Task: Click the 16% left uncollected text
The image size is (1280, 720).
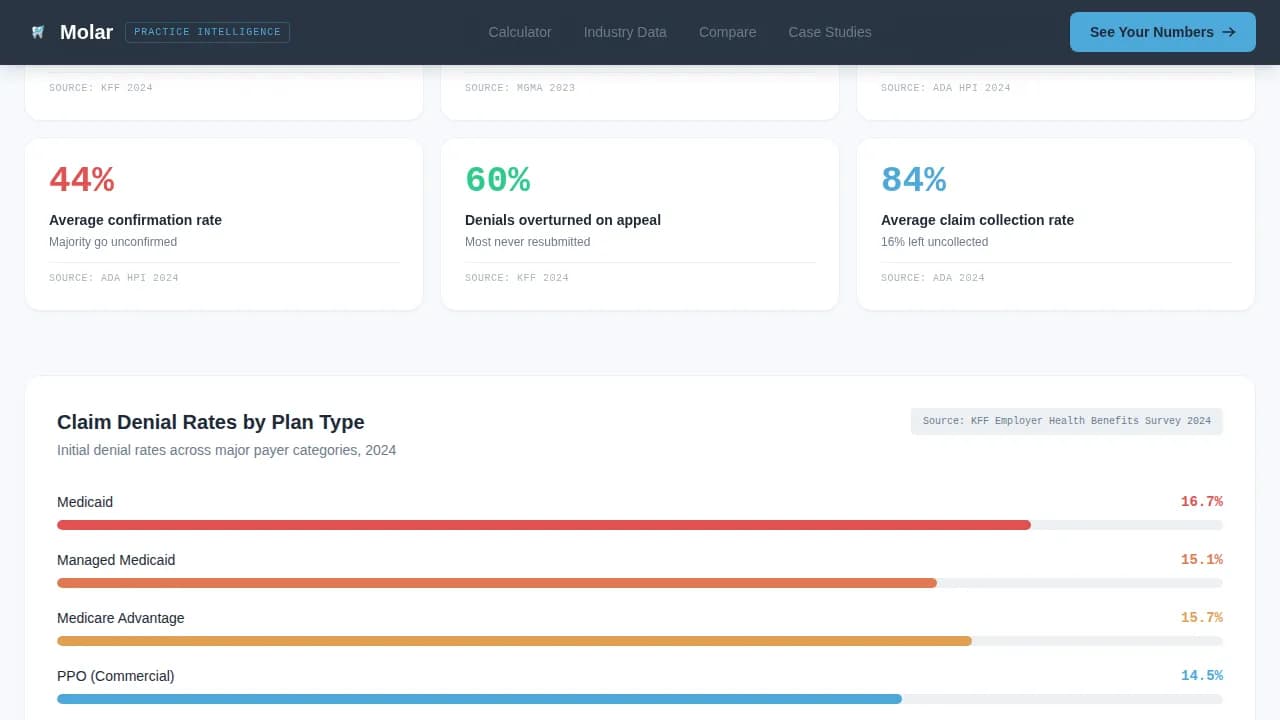Action: coord(934,242)
